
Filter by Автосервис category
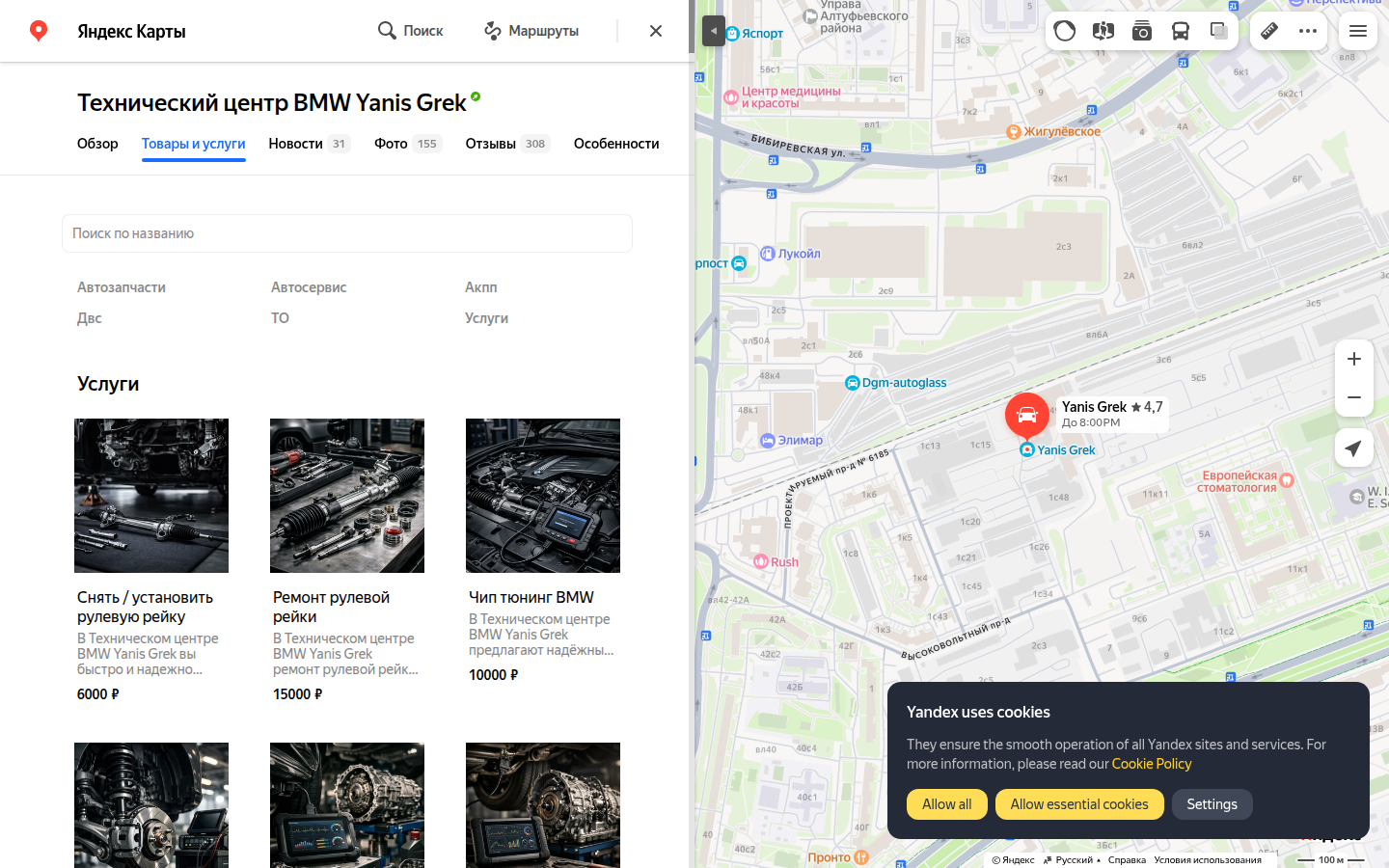[309, 287]
